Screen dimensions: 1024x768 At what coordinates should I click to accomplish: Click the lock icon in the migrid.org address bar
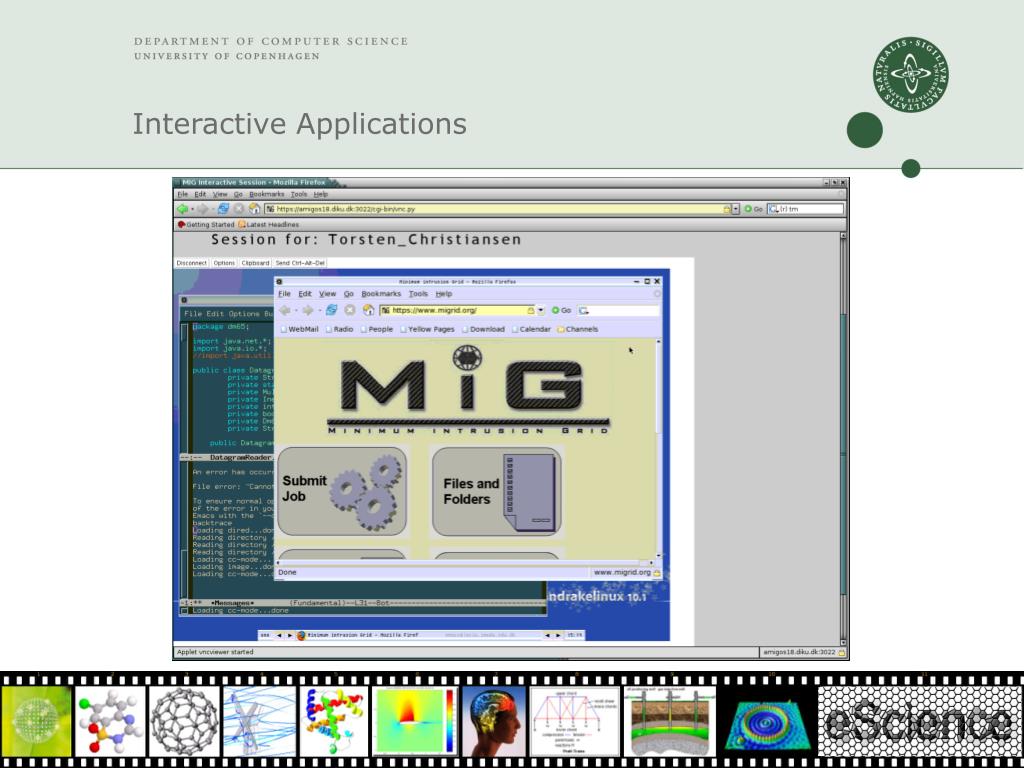530,310
